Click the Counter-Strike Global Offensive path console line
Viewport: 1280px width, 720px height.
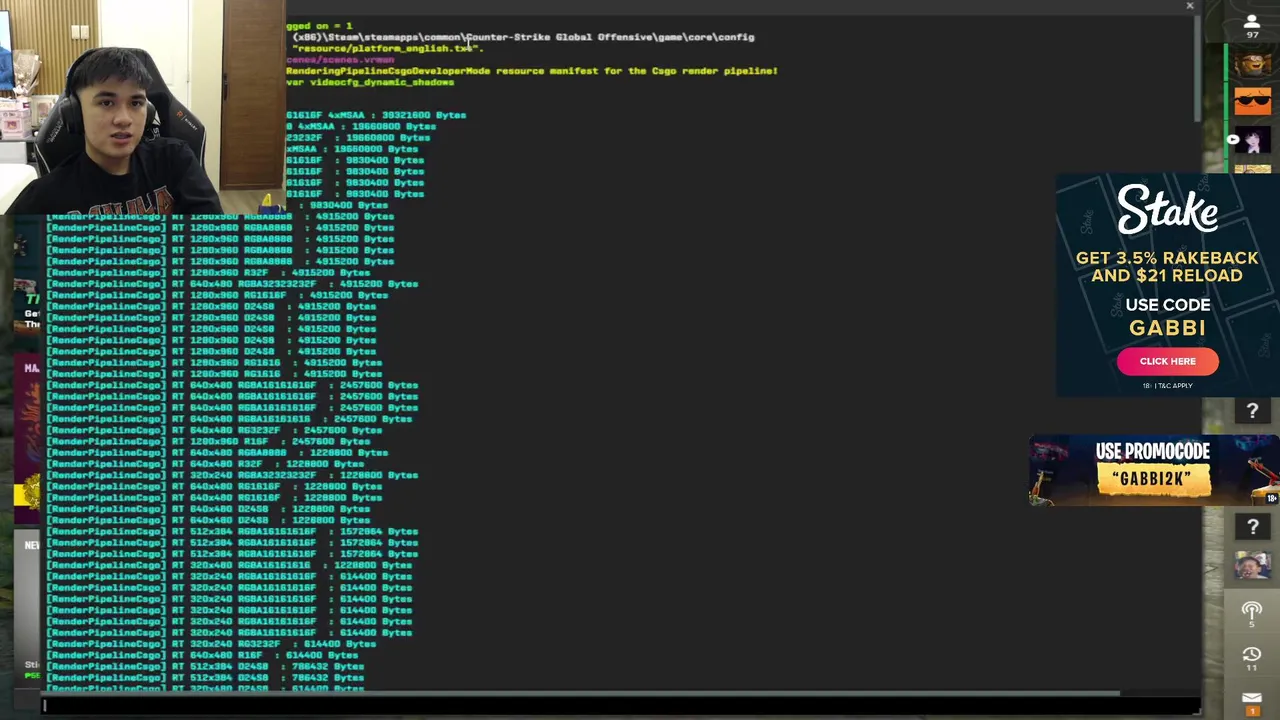(x=524, y=37)
